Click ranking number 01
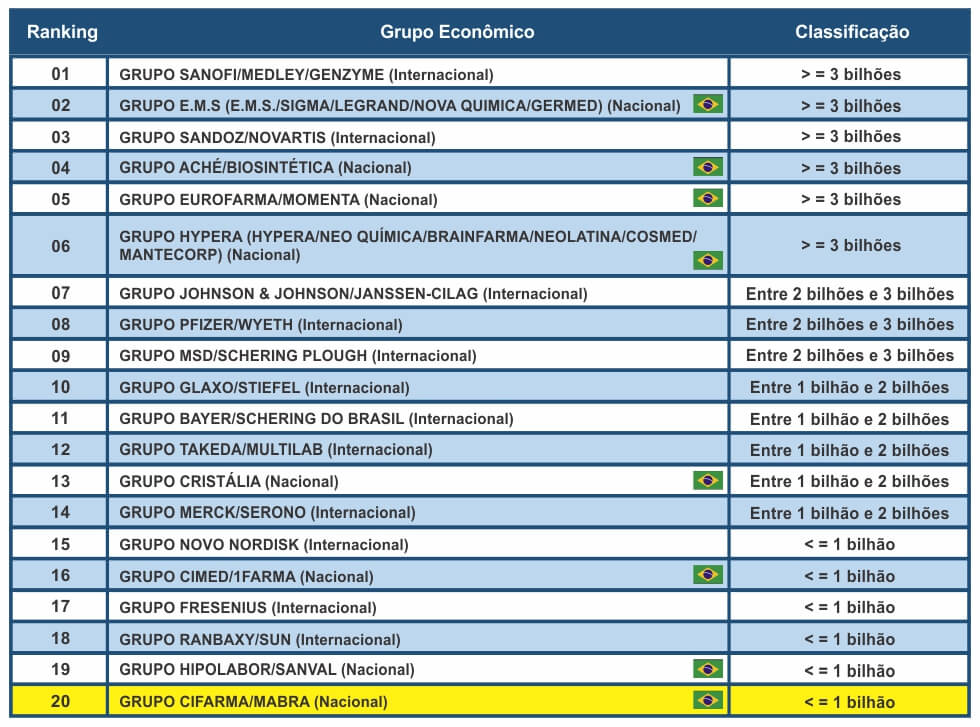The image size is (980, 727). [x=61, y=74]
